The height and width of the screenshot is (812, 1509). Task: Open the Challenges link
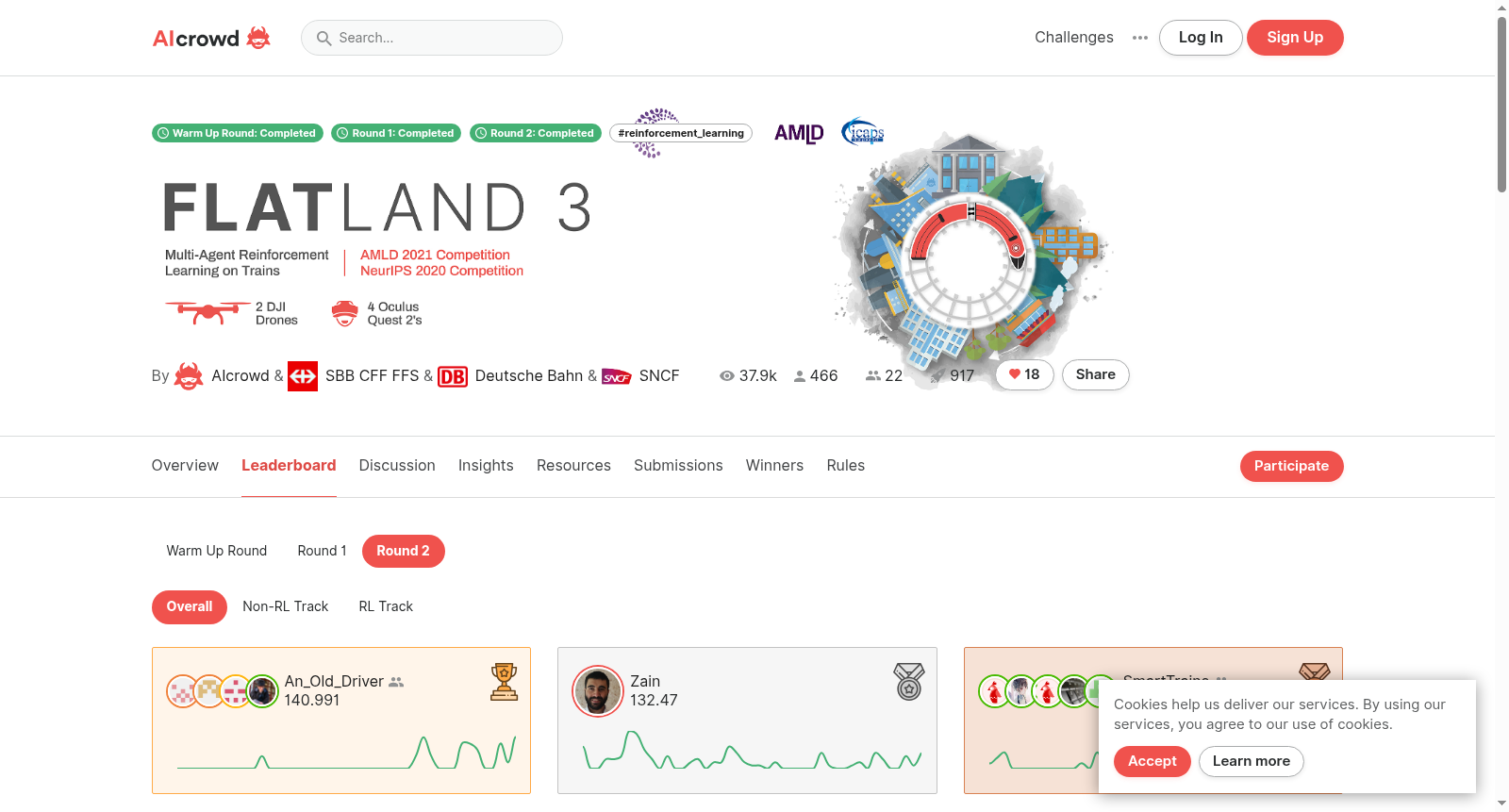click(1074, 38)
